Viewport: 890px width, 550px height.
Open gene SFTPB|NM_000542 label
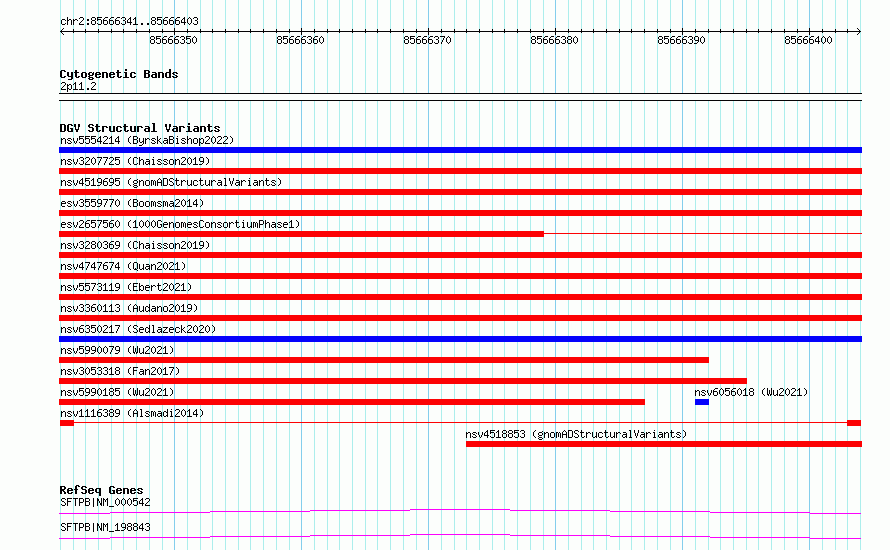click(x=105, y=502)
